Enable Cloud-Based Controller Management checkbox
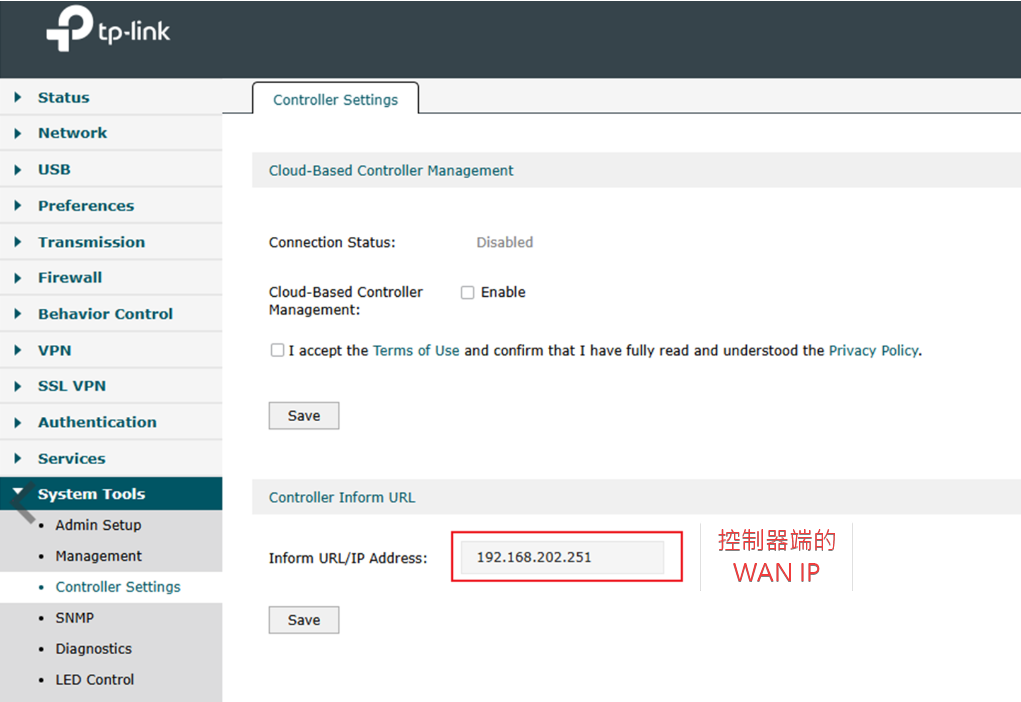The height and width of the screenshot is (702, 1021). [467, 293]
